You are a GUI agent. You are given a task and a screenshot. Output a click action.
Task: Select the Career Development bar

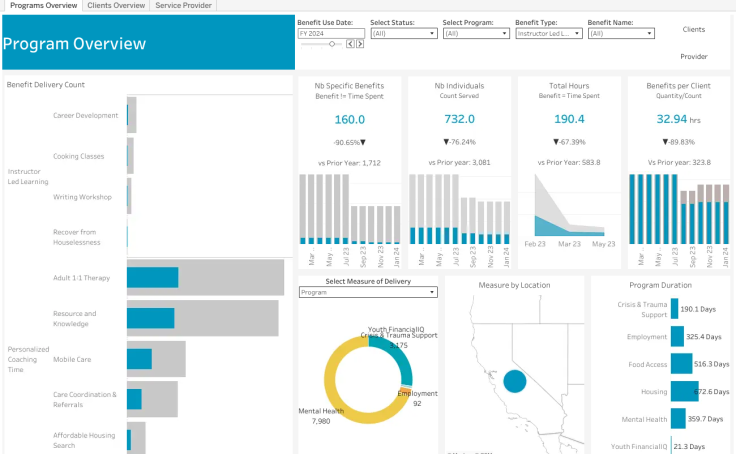(131, 115)
